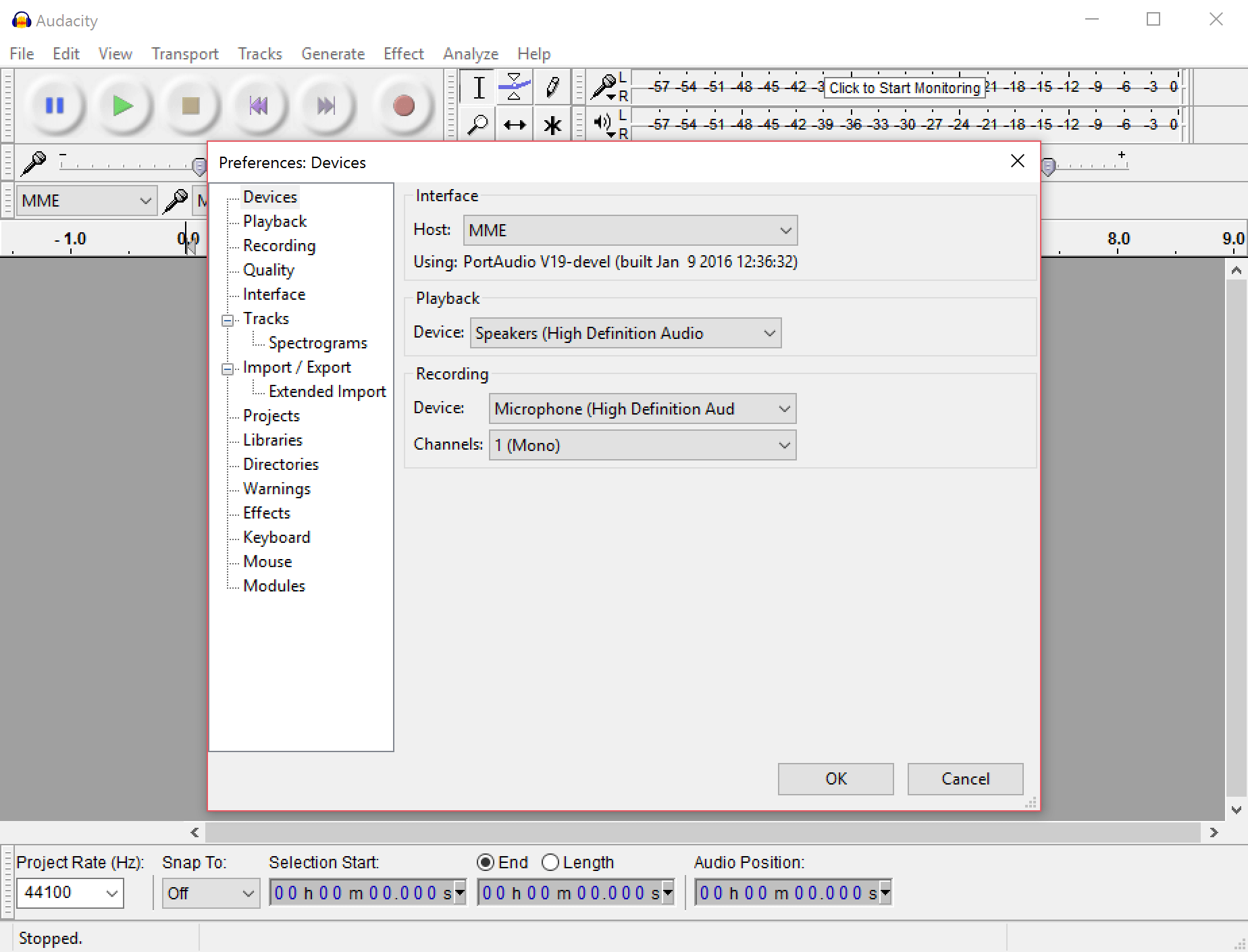The image size is (1248, 952).
Task: Select Libraries in preferences tree
Action: [273, 440]
